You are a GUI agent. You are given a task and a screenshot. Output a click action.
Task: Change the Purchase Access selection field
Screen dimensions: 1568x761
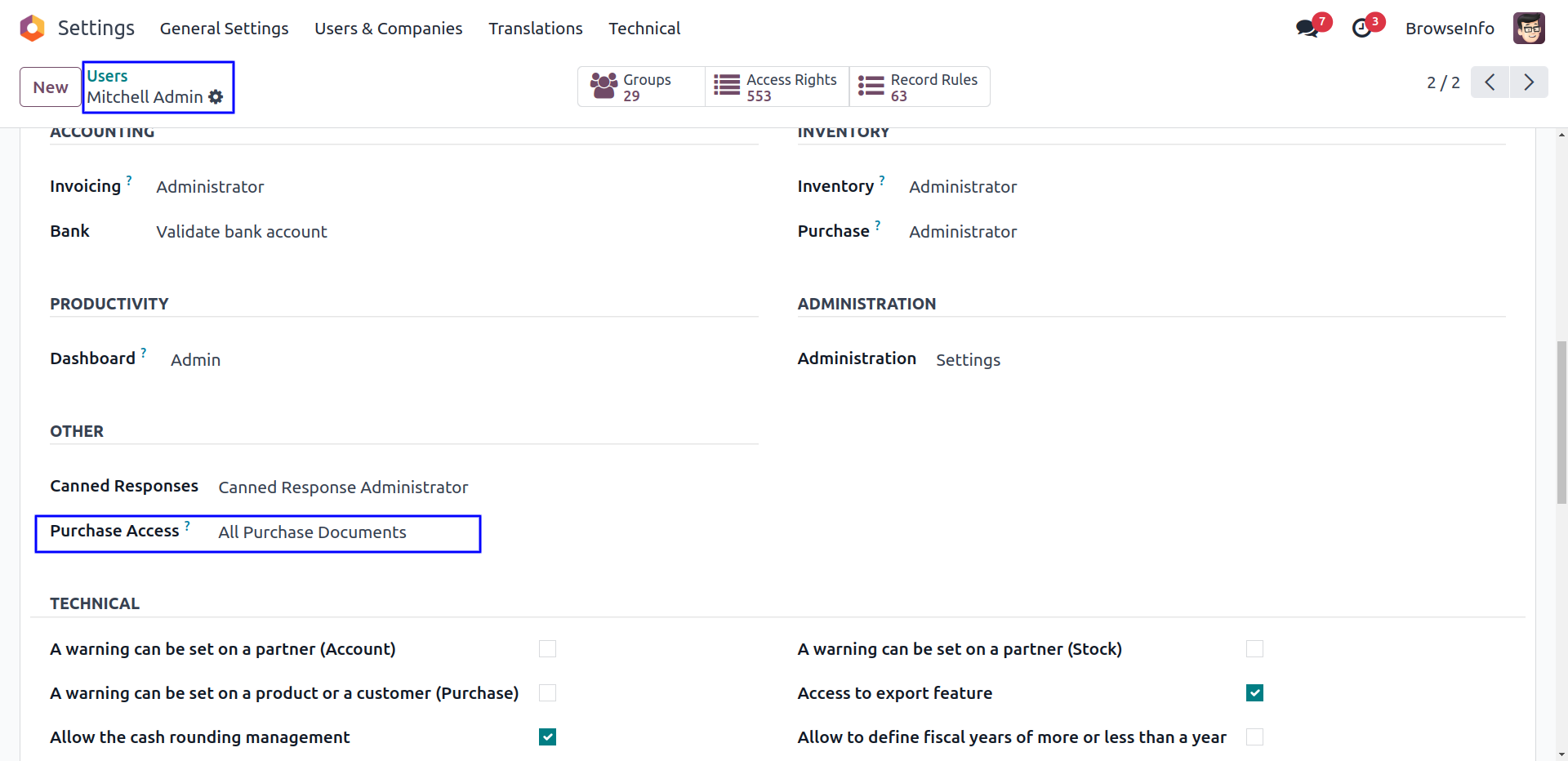click(x=312, y=532)
